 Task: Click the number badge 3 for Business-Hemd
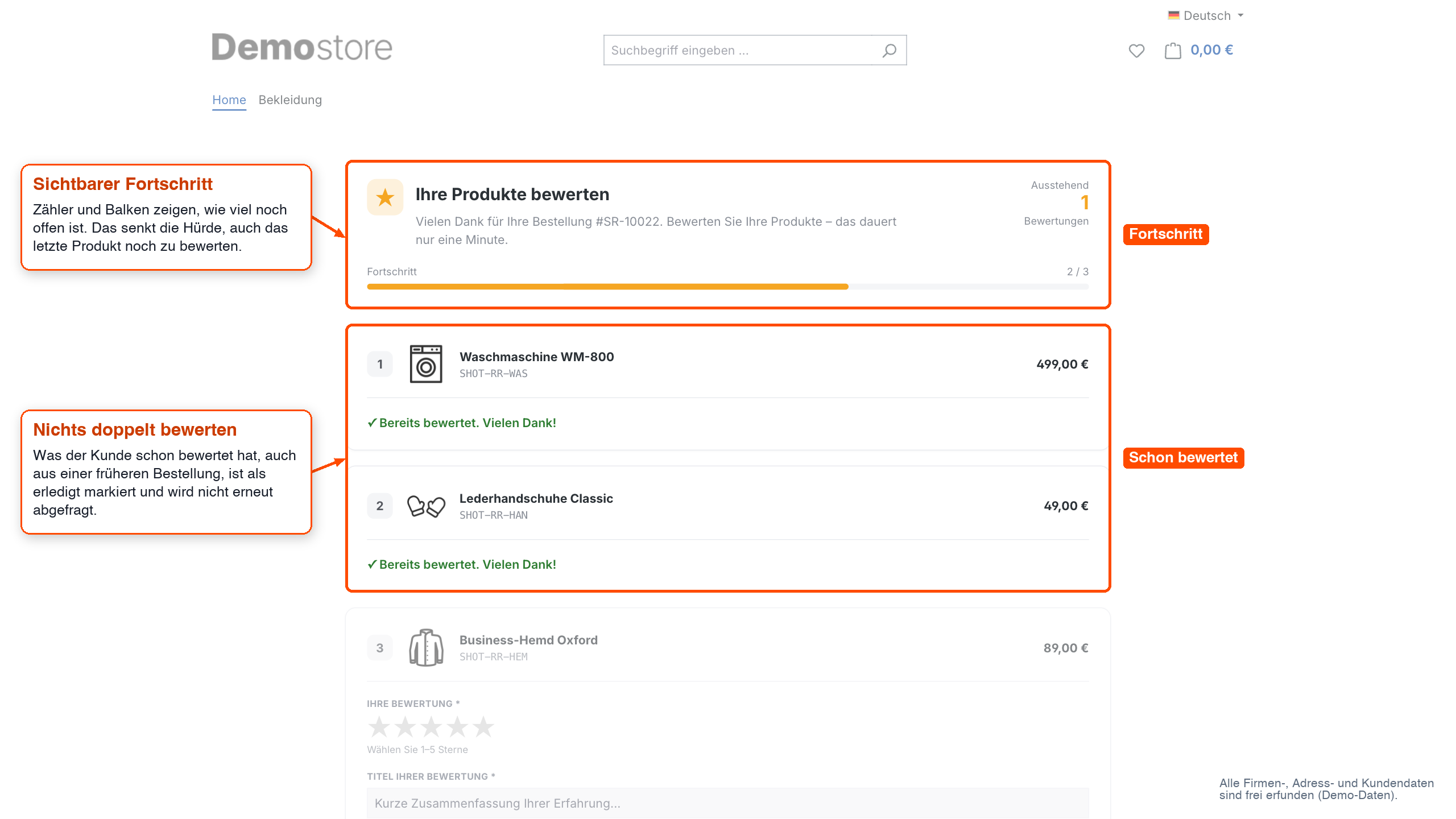tap(380, 648)
